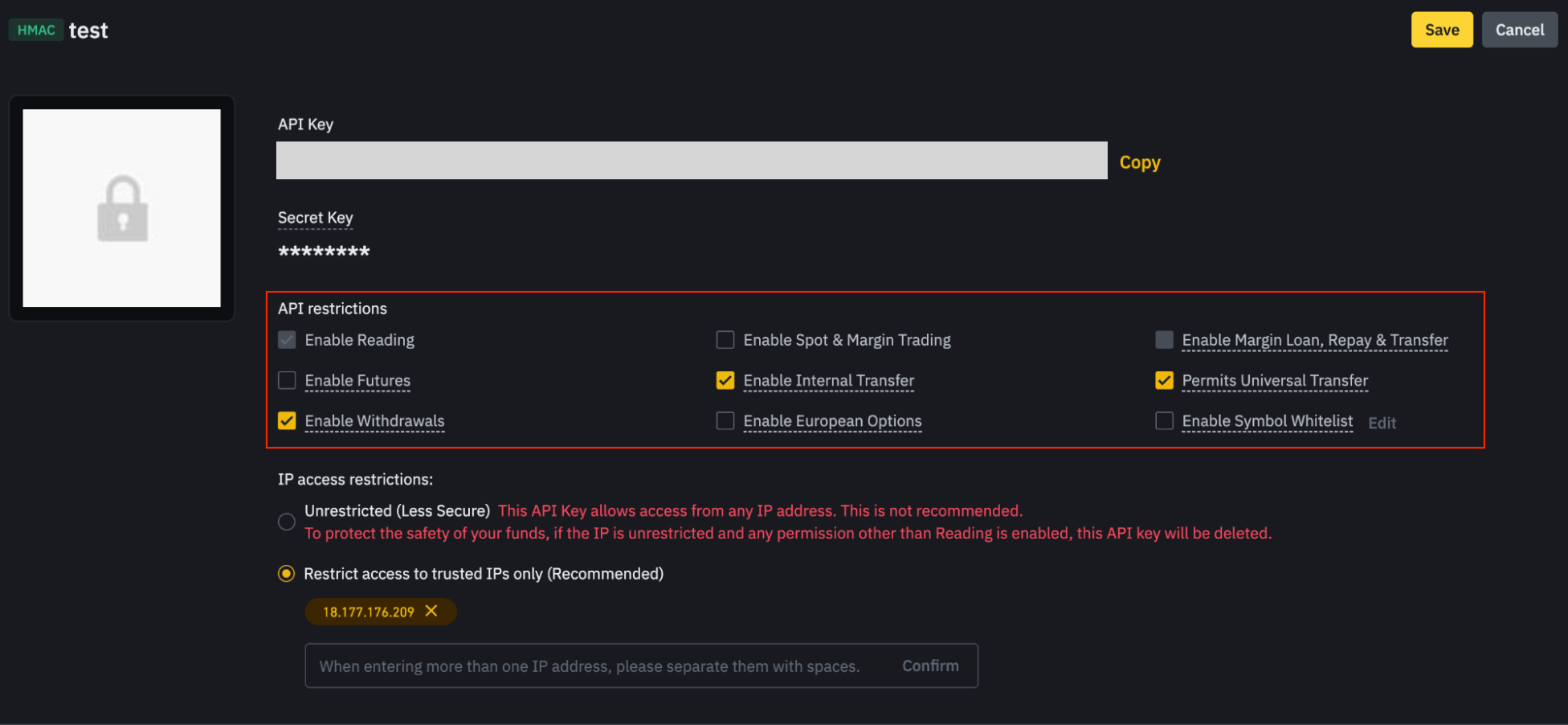Image resolution: width=1568 pixels, height=725 pixels.
Task: Save the API key settings
Action: (x=1441, y=29)
